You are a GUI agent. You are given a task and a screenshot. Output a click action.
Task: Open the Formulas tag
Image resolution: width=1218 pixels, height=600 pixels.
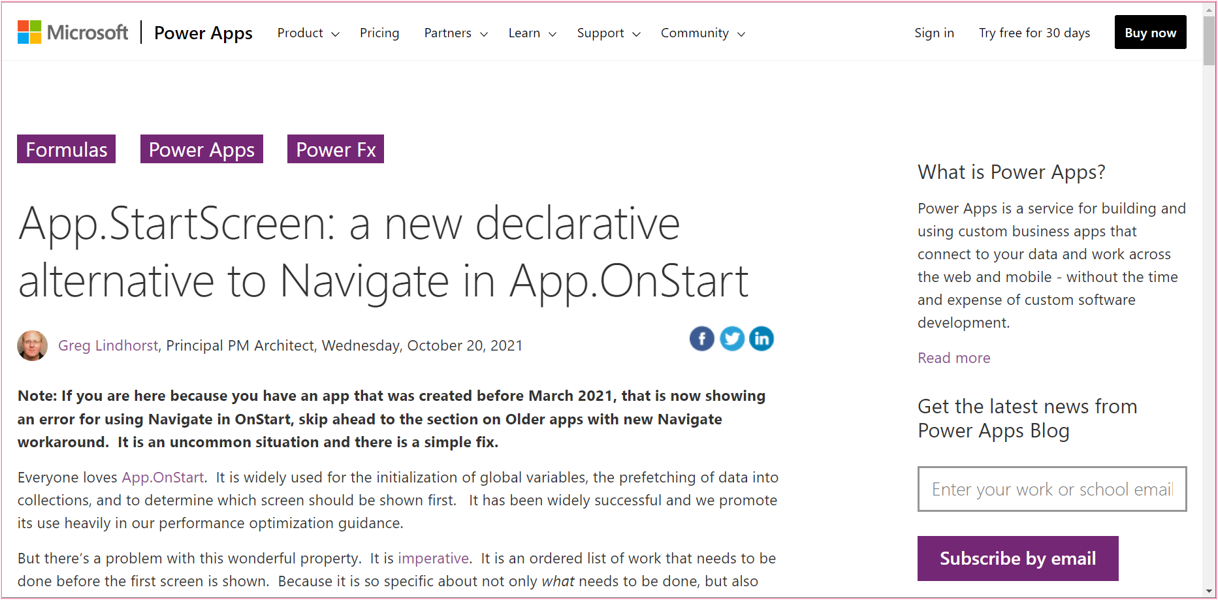66,149
